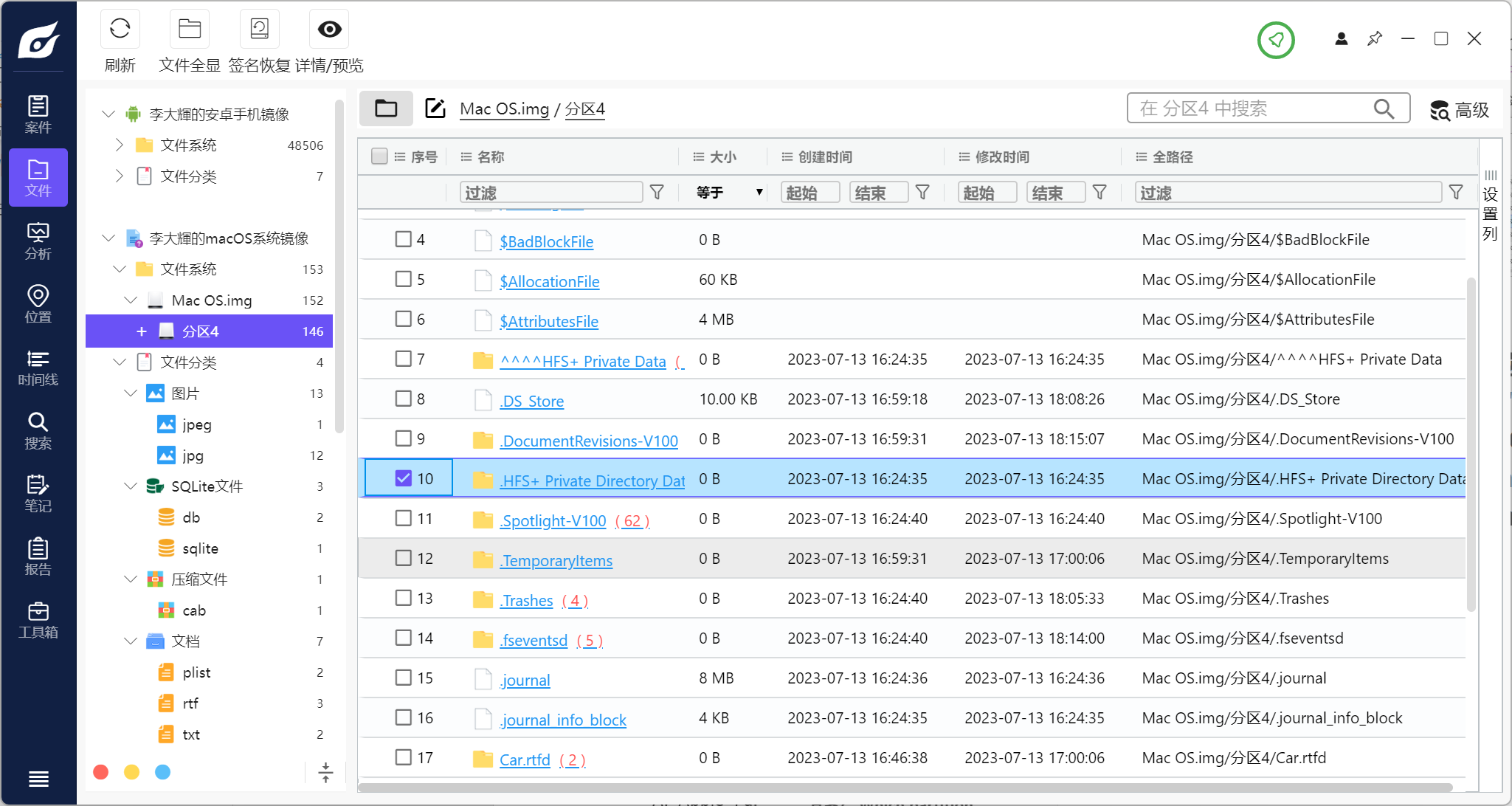The width and height of the screenshot is (1512, 806).
Task: Click the edit path pencil icon
Action: [435, 108]
